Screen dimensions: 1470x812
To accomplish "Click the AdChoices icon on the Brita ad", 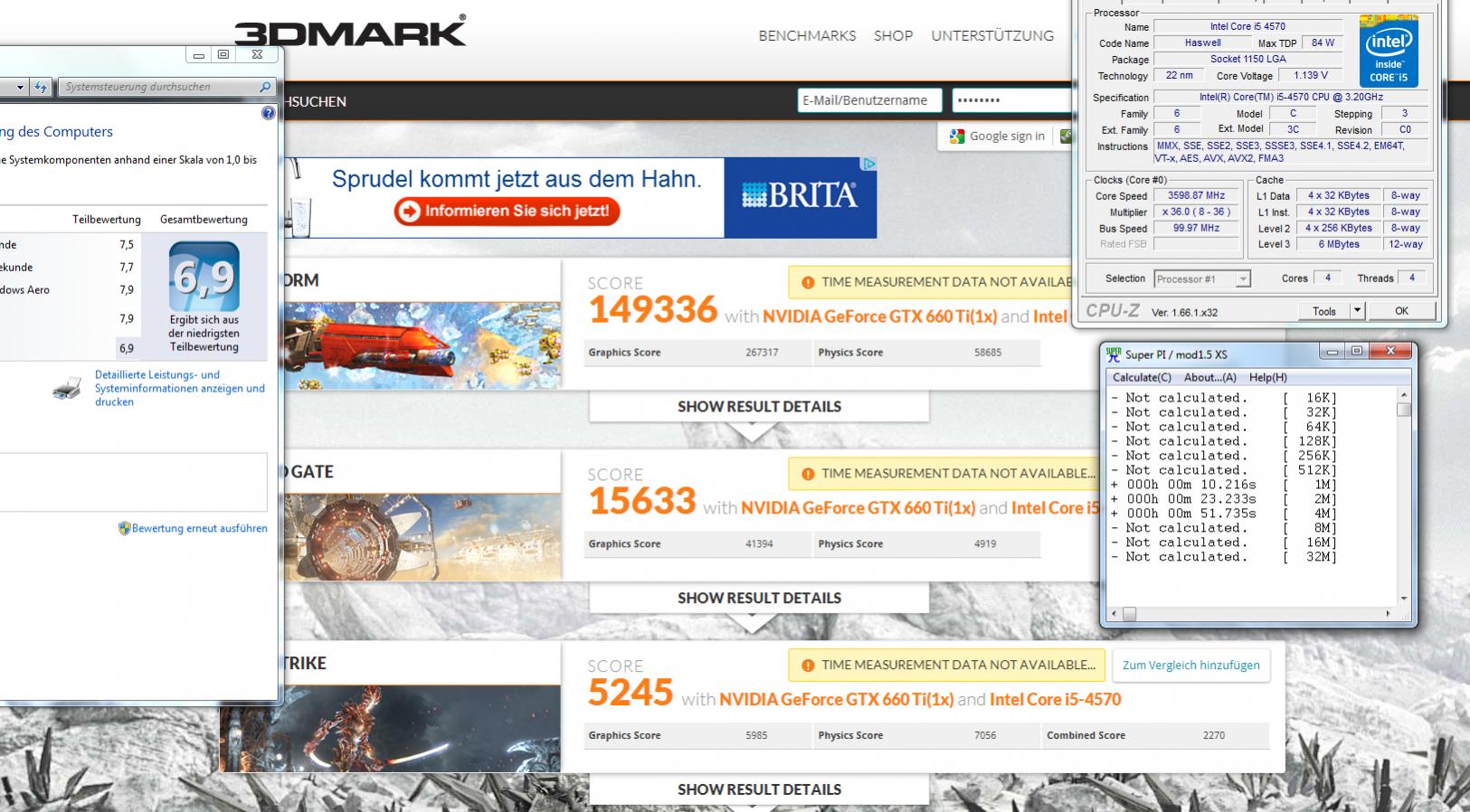I will tap(868, 164).
